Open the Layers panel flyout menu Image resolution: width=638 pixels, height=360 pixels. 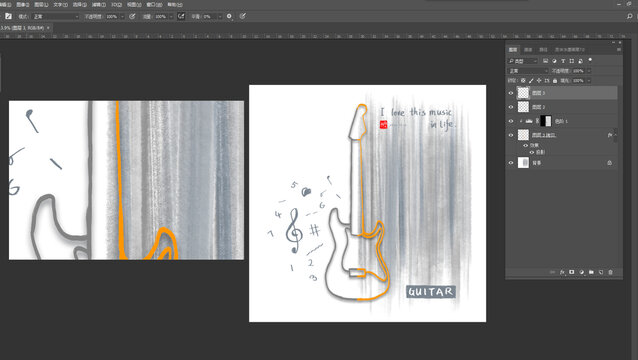point(619,50)
